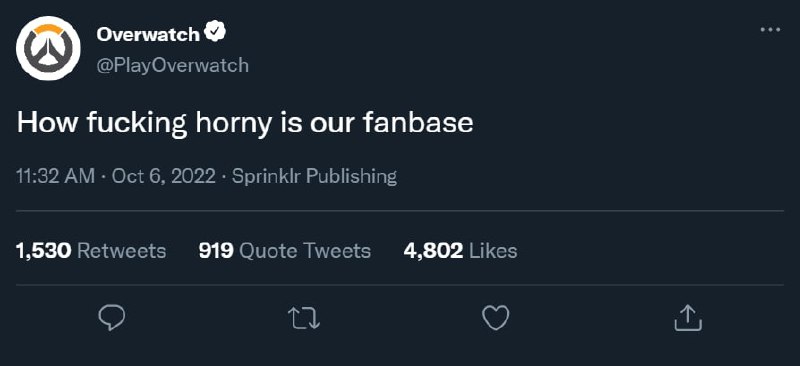Viewport: 800px width, 366px height.
Task: Open the Overwatch logo profile picture
Action: click(x=48, y=48)
